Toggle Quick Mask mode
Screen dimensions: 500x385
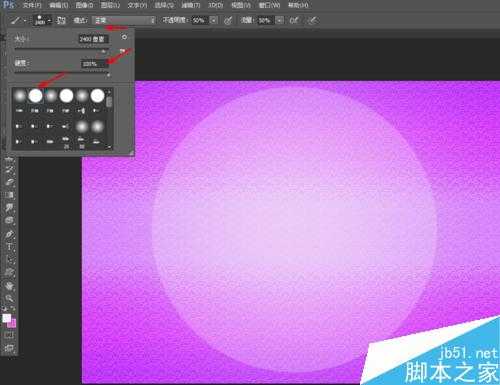pos(9,336)
